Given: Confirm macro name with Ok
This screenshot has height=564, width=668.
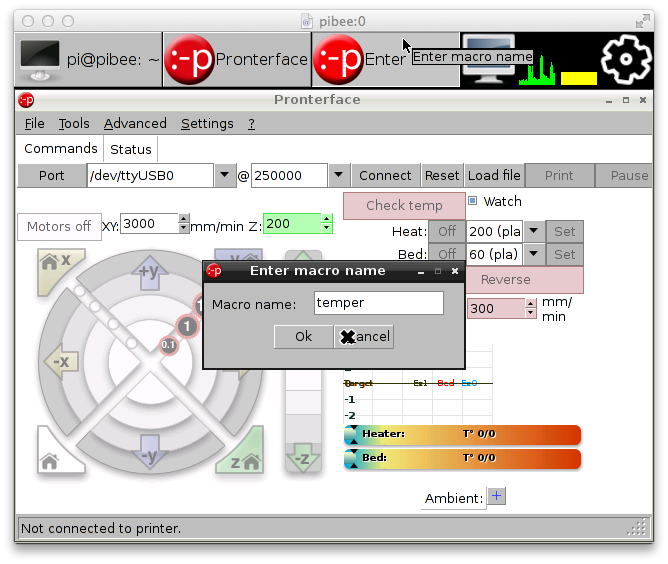Looking at the screenshot, I should (x=304, y=337).
